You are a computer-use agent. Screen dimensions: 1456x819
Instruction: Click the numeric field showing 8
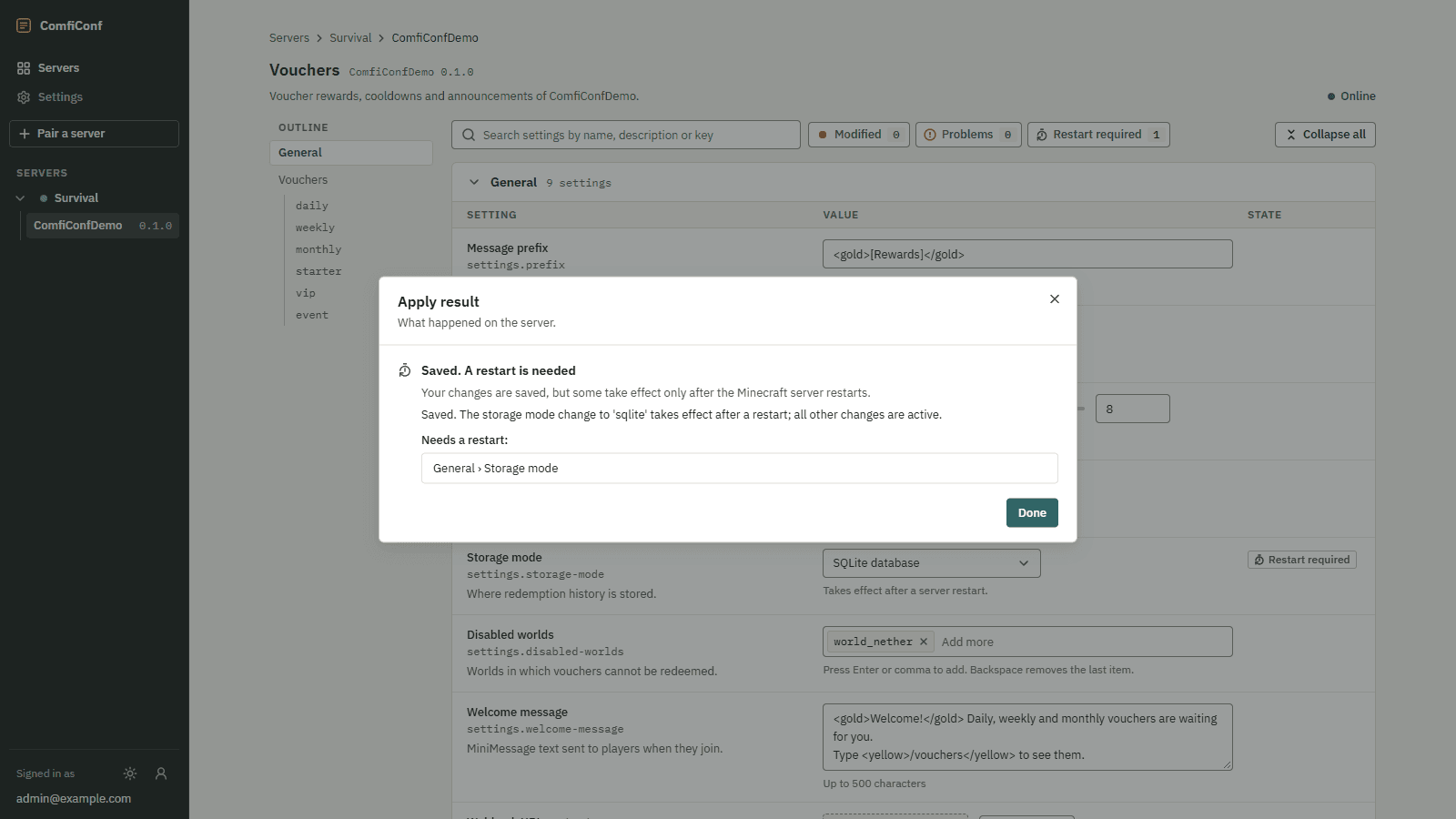(x=1133, y=409)
